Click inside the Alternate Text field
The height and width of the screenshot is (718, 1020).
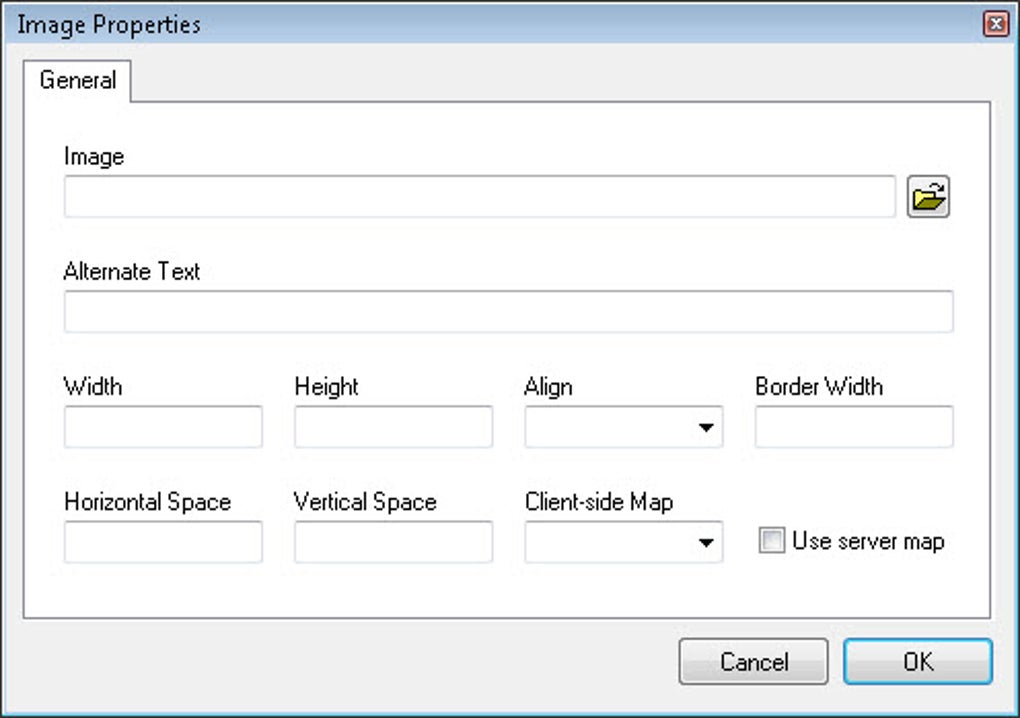tap(509, 312)
